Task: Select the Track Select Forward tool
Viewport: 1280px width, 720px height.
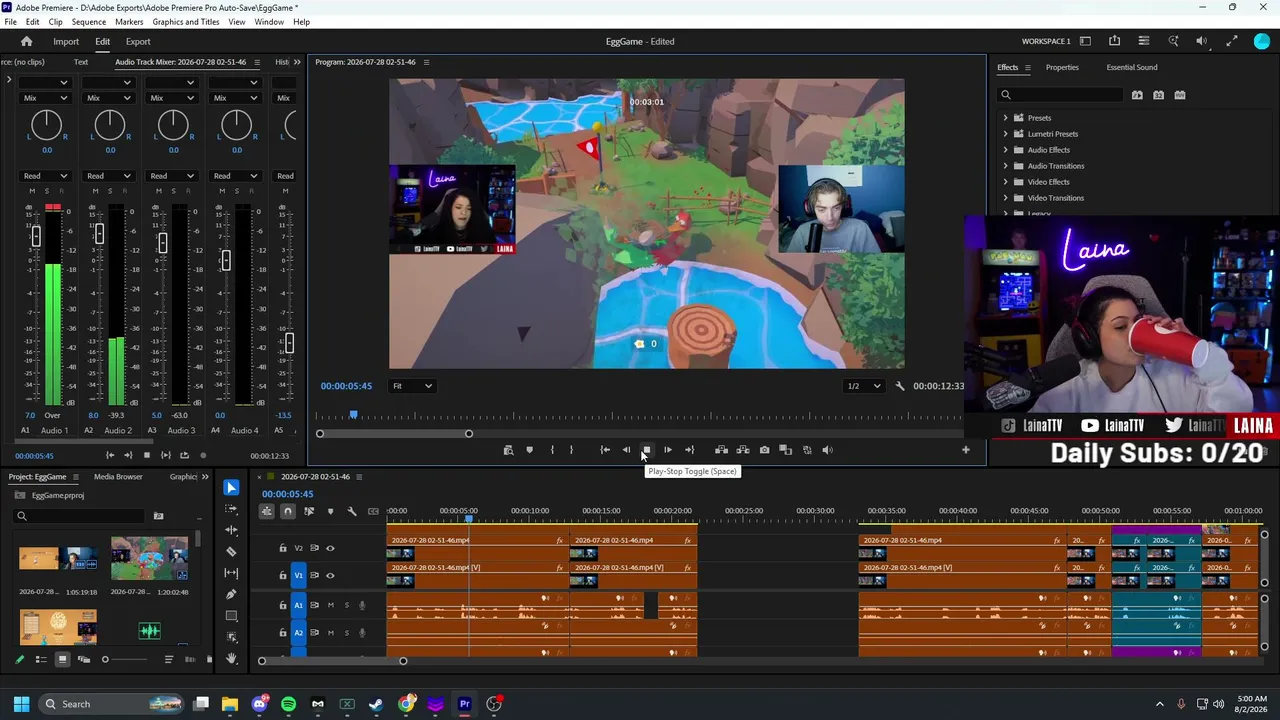Action: (x=231, y=509)
